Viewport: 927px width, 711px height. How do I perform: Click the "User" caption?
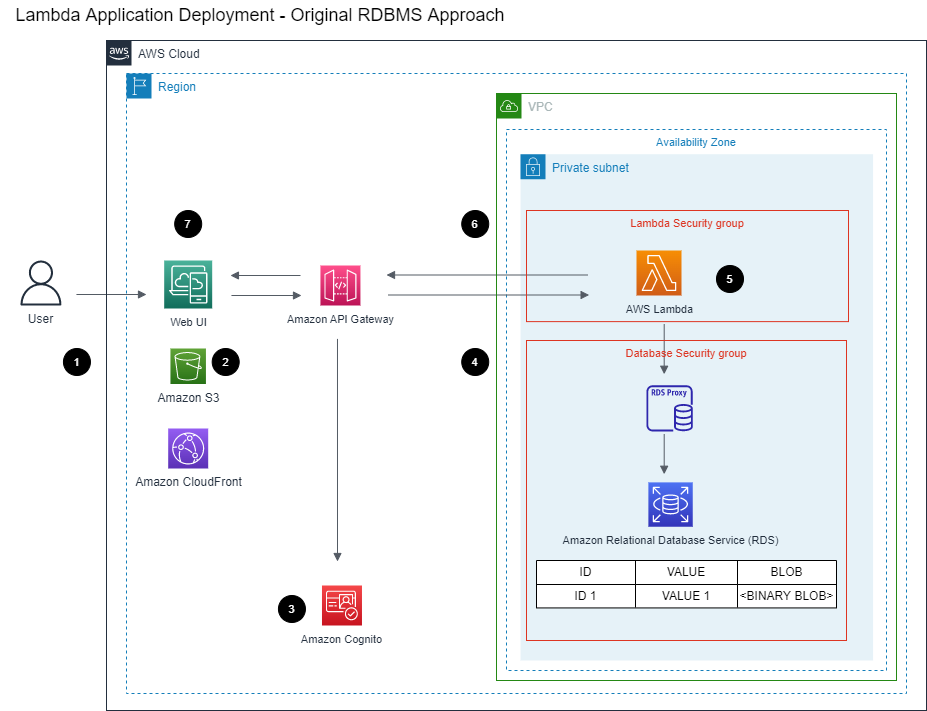pyautogui.click(x=41, y=319)
